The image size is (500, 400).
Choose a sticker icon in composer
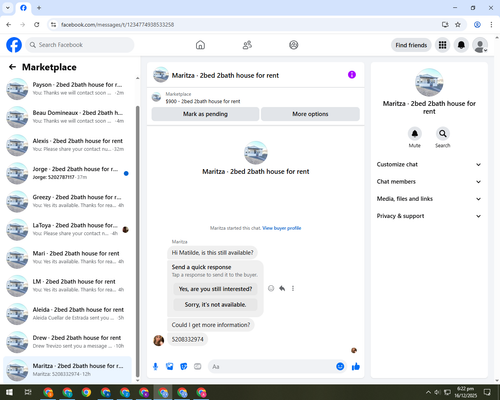click(x=184, y=367)
